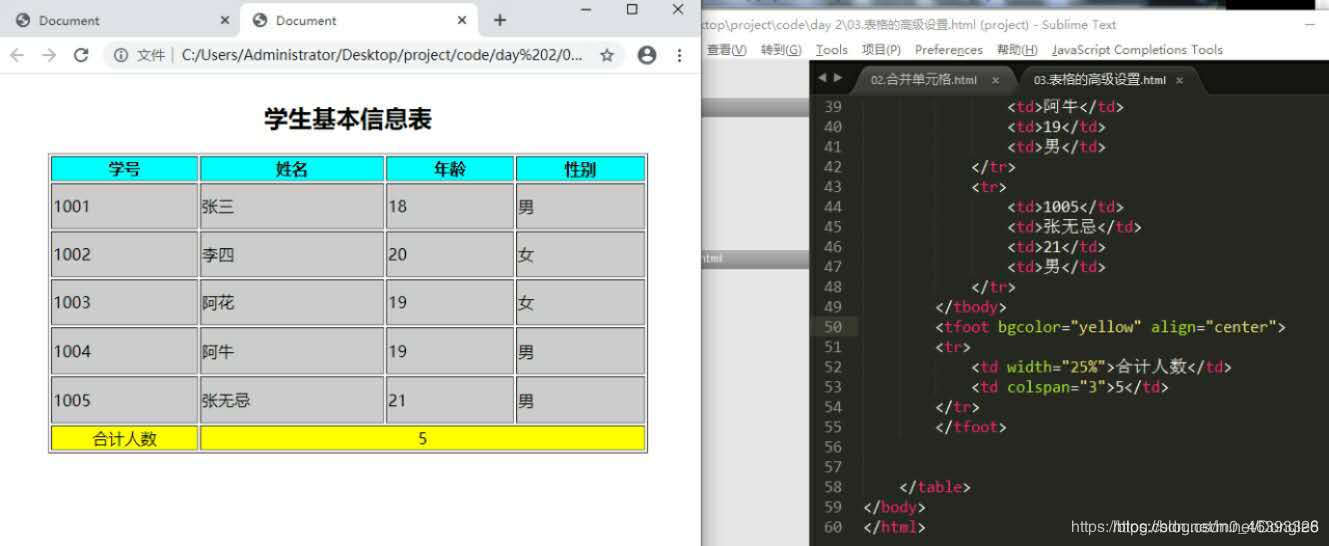Click the 张无忌 code line in Sublime
1329x546 pixels.
pos(1074,227)
